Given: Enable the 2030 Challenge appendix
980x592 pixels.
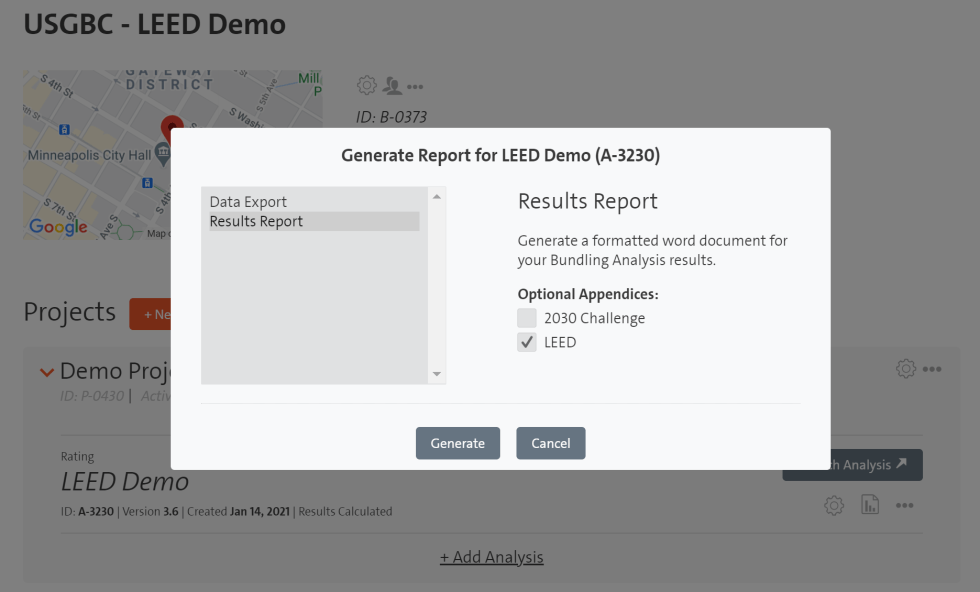Looking at the screenshot, I should point(526,318).
